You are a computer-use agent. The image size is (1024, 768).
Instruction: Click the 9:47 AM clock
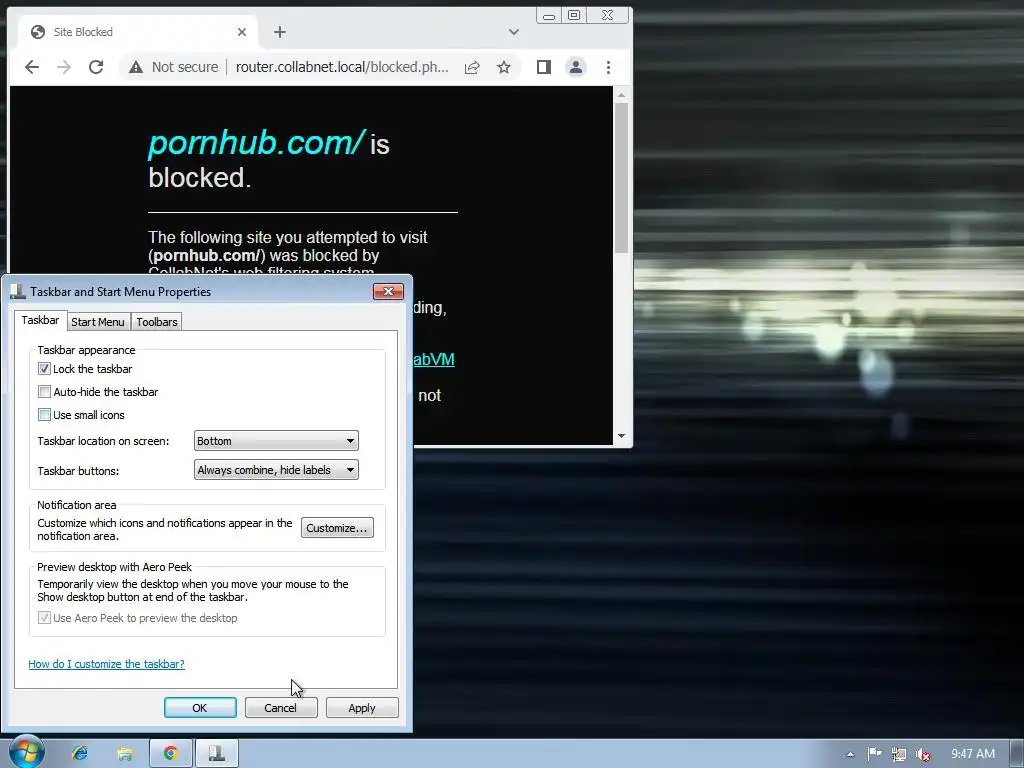(972, 754)
